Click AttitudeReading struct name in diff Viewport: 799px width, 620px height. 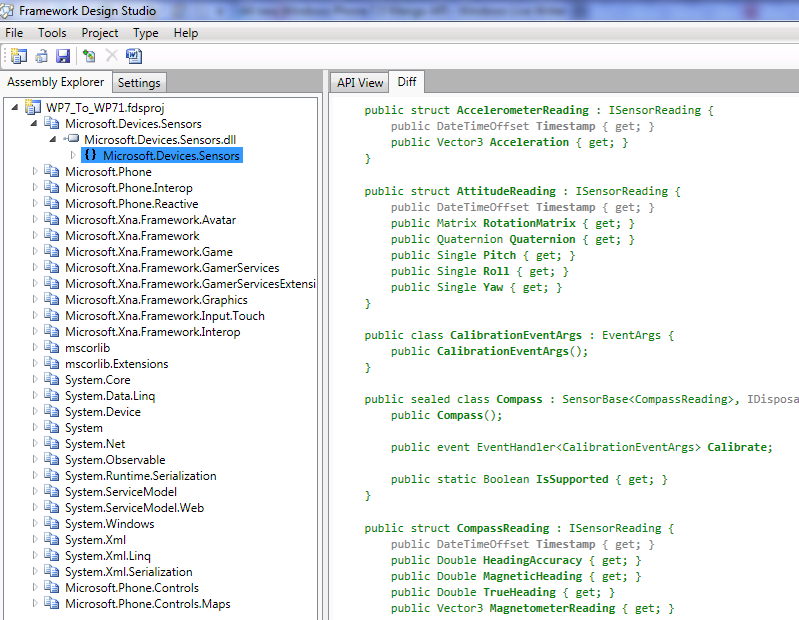click(x=506, y=191)
